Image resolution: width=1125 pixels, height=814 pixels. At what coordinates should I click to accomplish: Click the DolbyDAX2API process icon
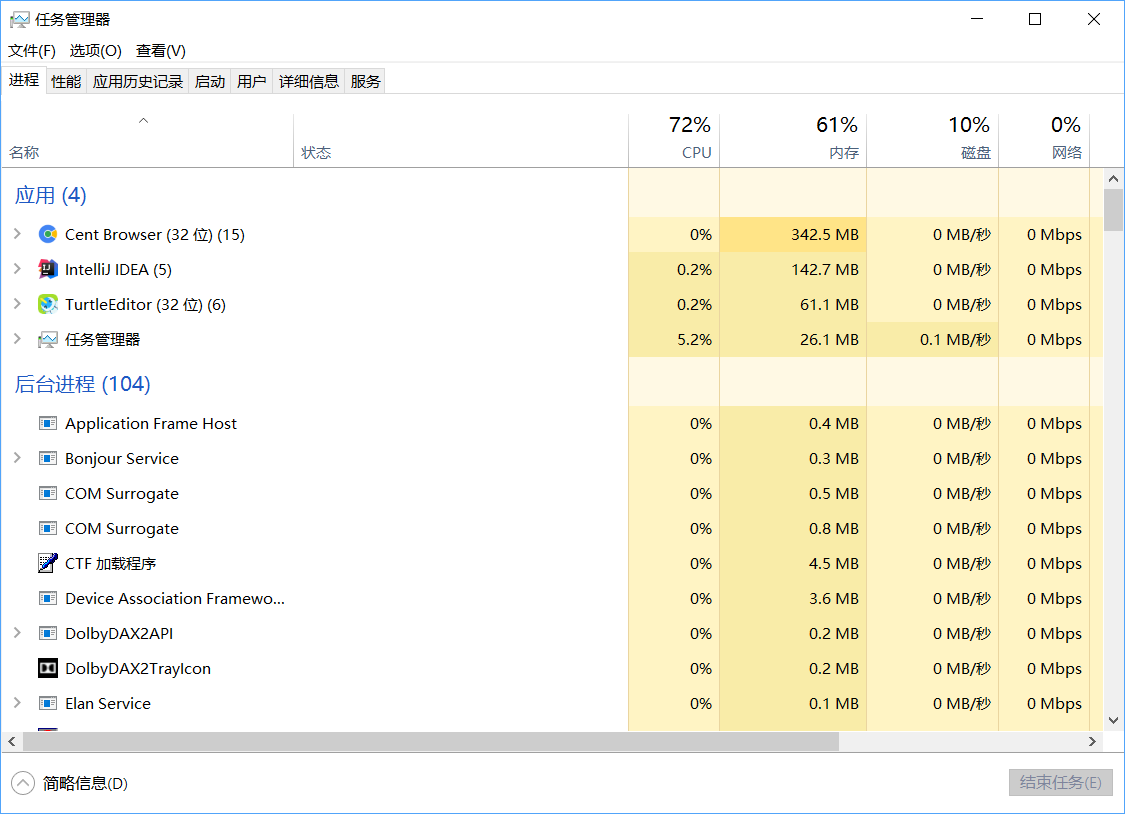coord(48,633)
